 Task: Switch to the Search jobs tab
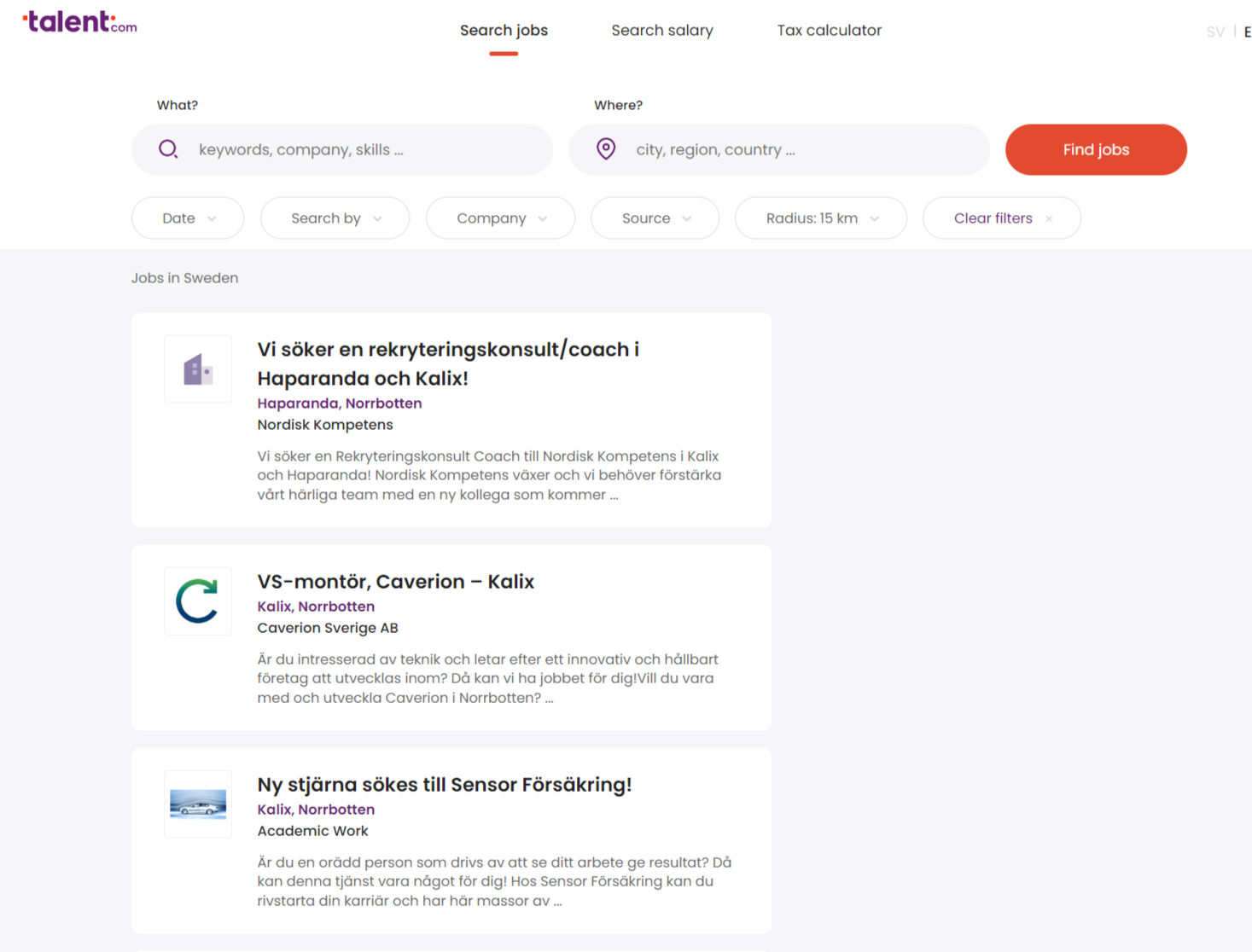point(504,31)
